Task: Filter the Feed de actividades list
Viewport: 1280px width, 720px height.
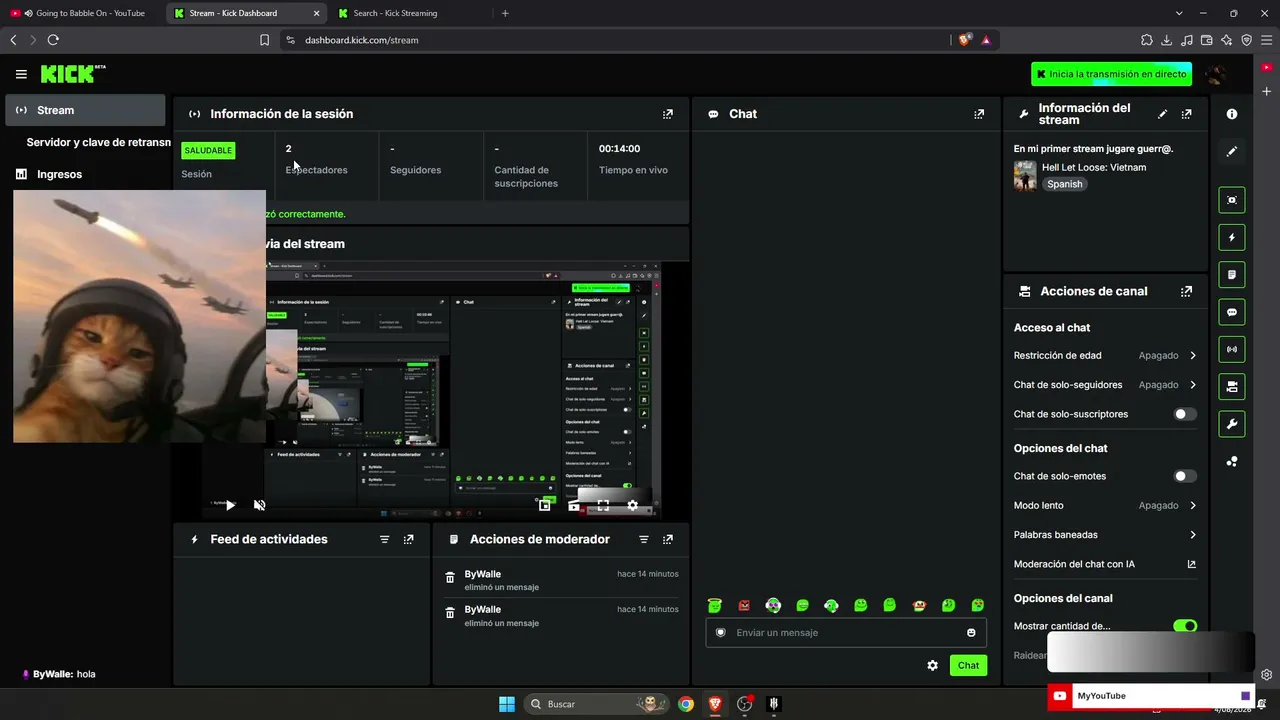Action: (384, 540)
